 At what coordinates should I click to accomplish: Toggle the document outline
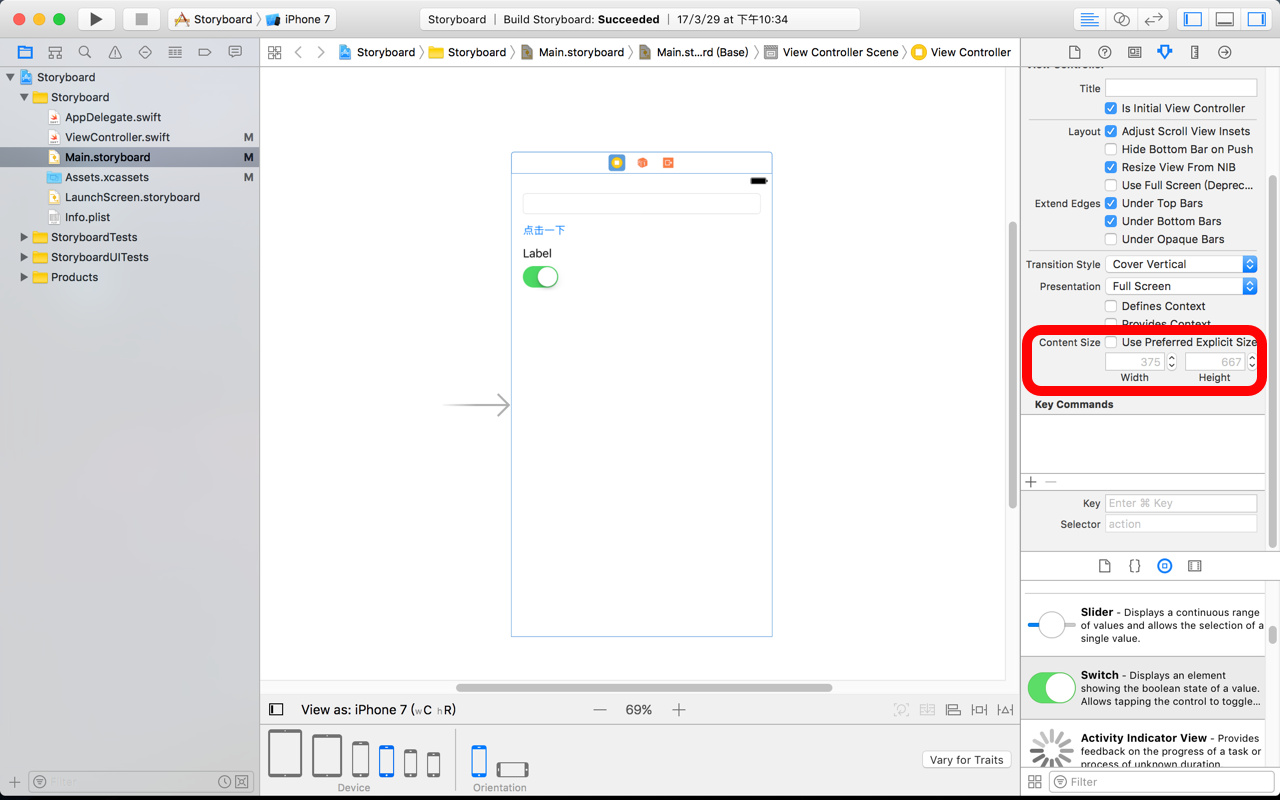point(276,710)
